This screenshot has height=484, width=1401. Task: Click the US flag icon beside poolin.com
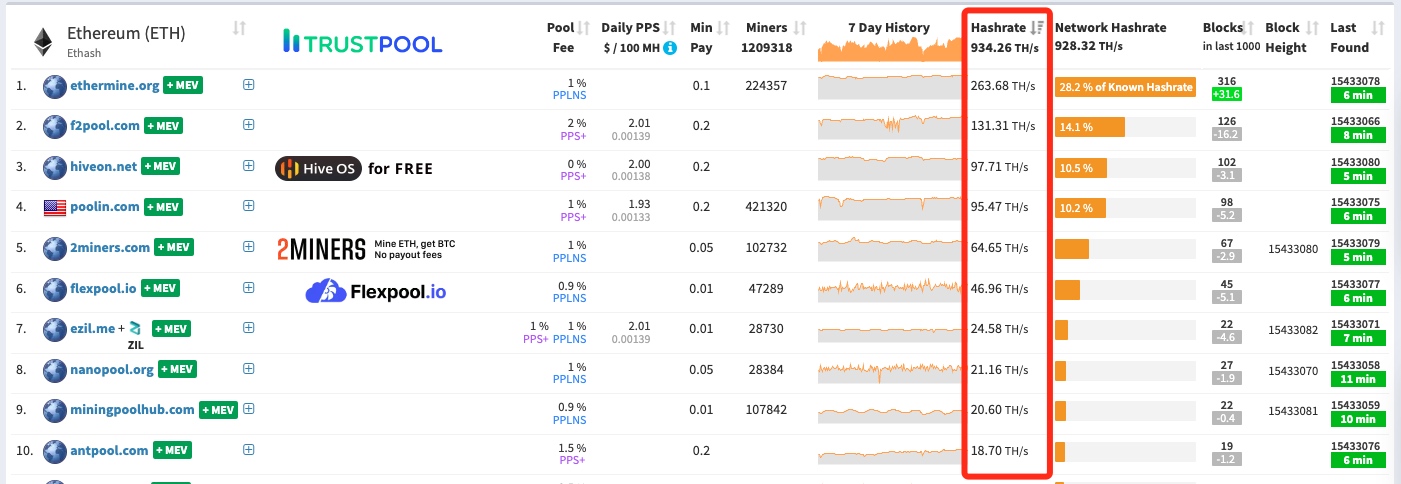(x=54, y=207)
